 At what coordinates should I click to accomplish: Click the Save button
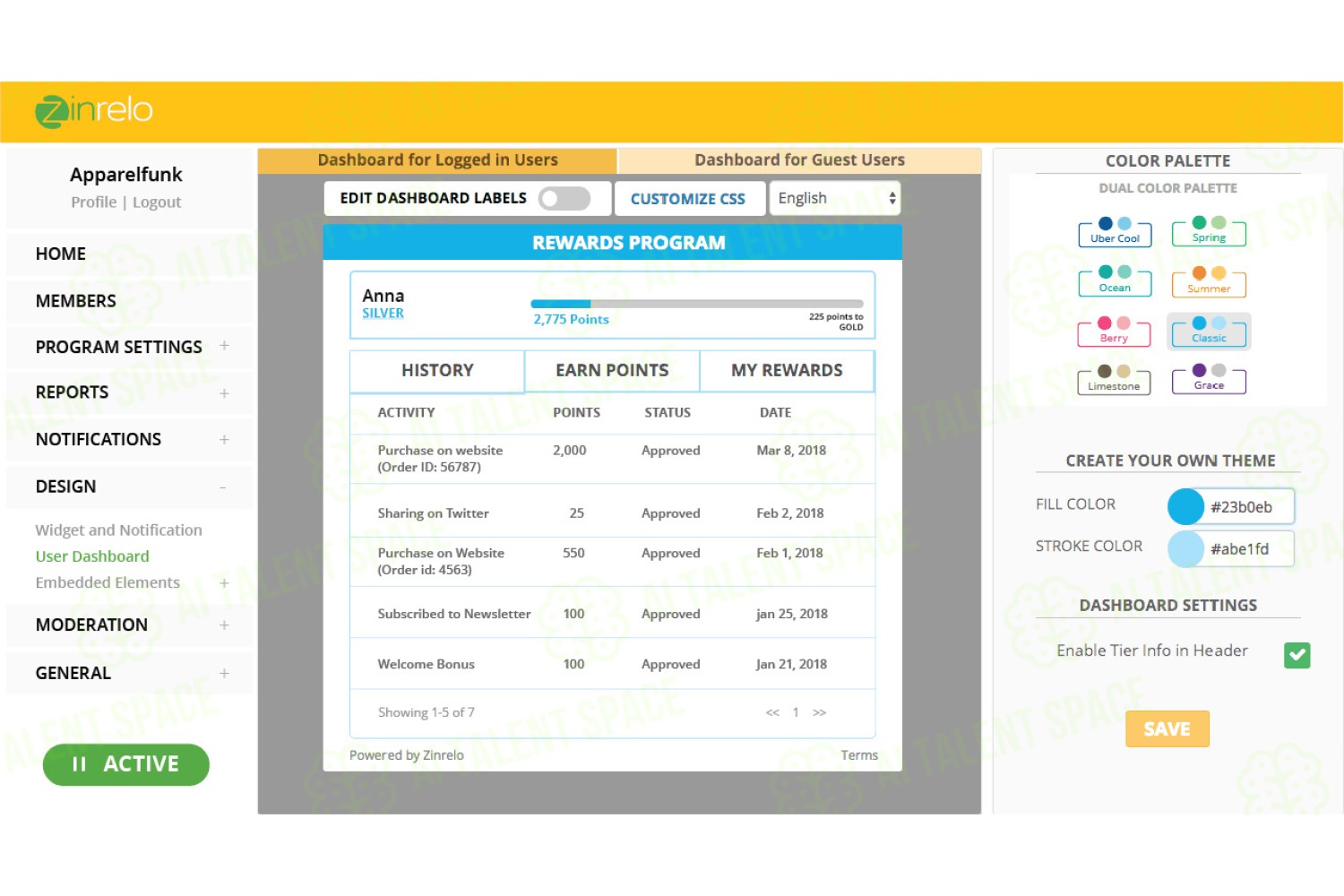pyautogui.click(x=1167, y=729)
